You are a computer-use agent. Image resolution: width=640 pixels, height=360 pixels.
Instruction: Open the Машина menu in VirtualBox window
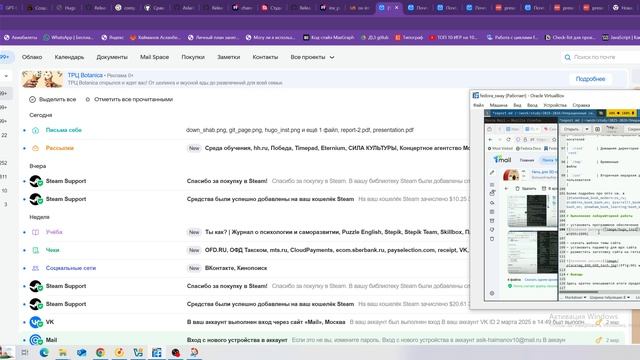[498, 105]
